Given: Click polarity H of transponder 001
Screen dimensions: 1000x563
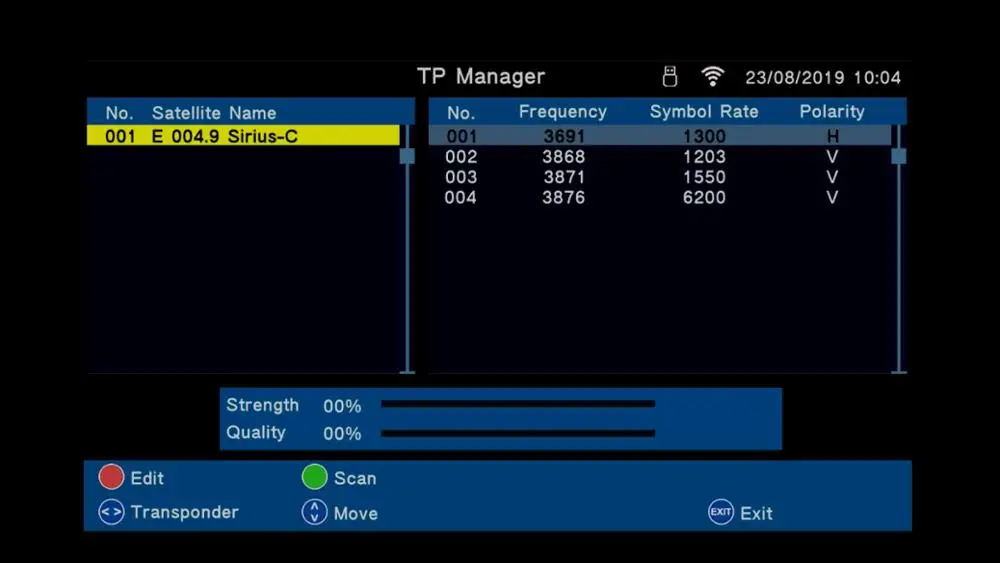Looking at the screenshot, I should (832, 136).
